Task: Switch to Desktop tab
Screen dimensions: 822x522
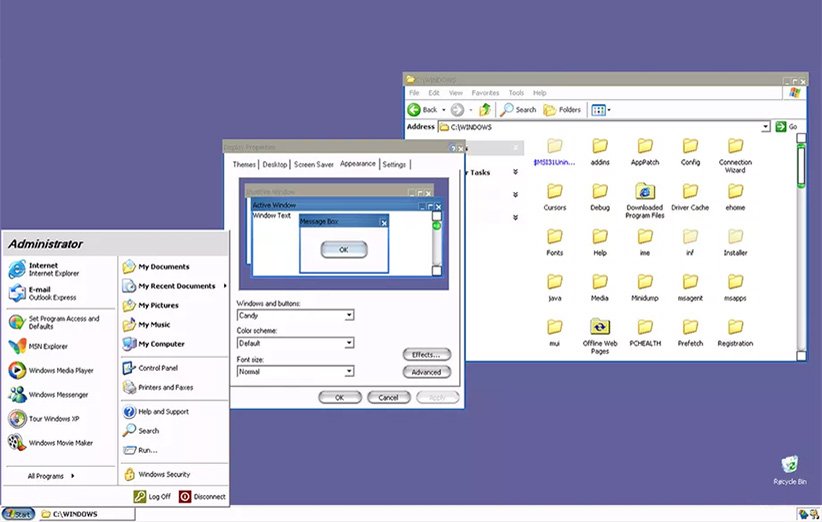Action: pyautogui.click(x=275, y=165)
